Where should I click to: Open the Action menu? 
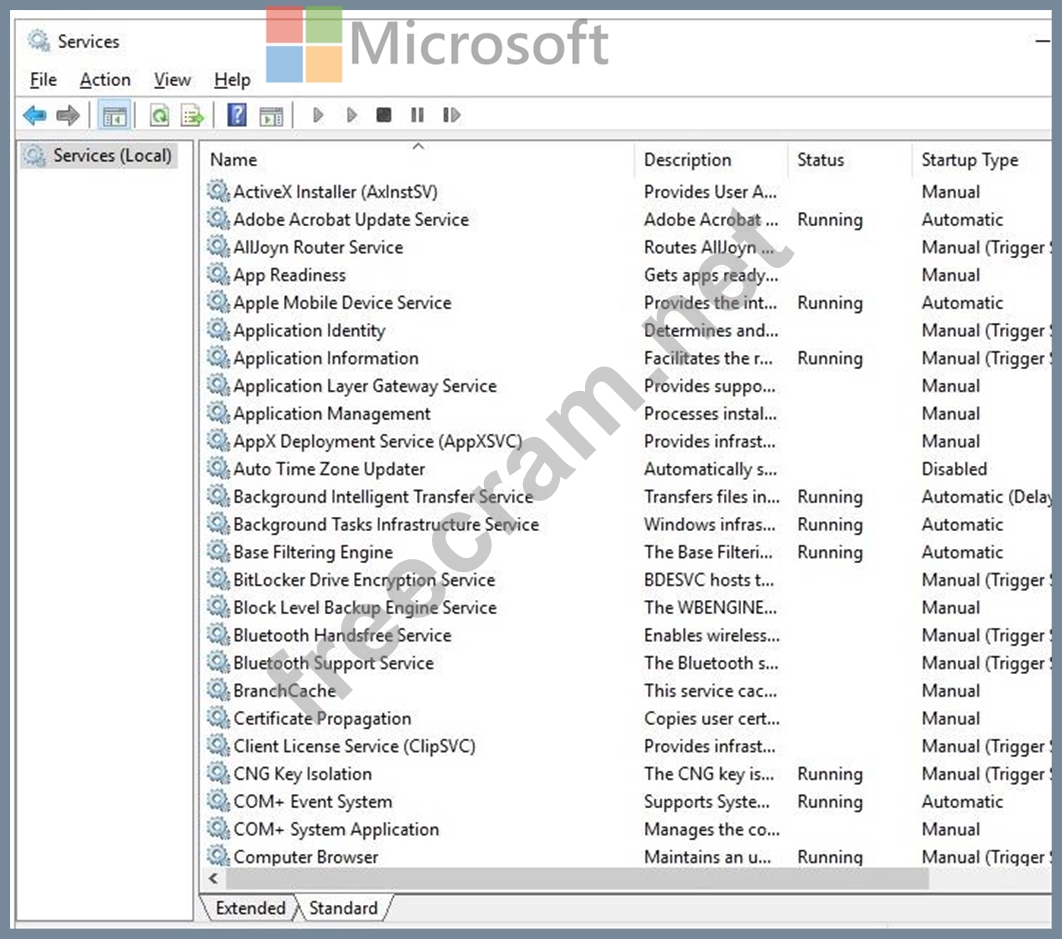pyautogui.click(x=105, y=80)
